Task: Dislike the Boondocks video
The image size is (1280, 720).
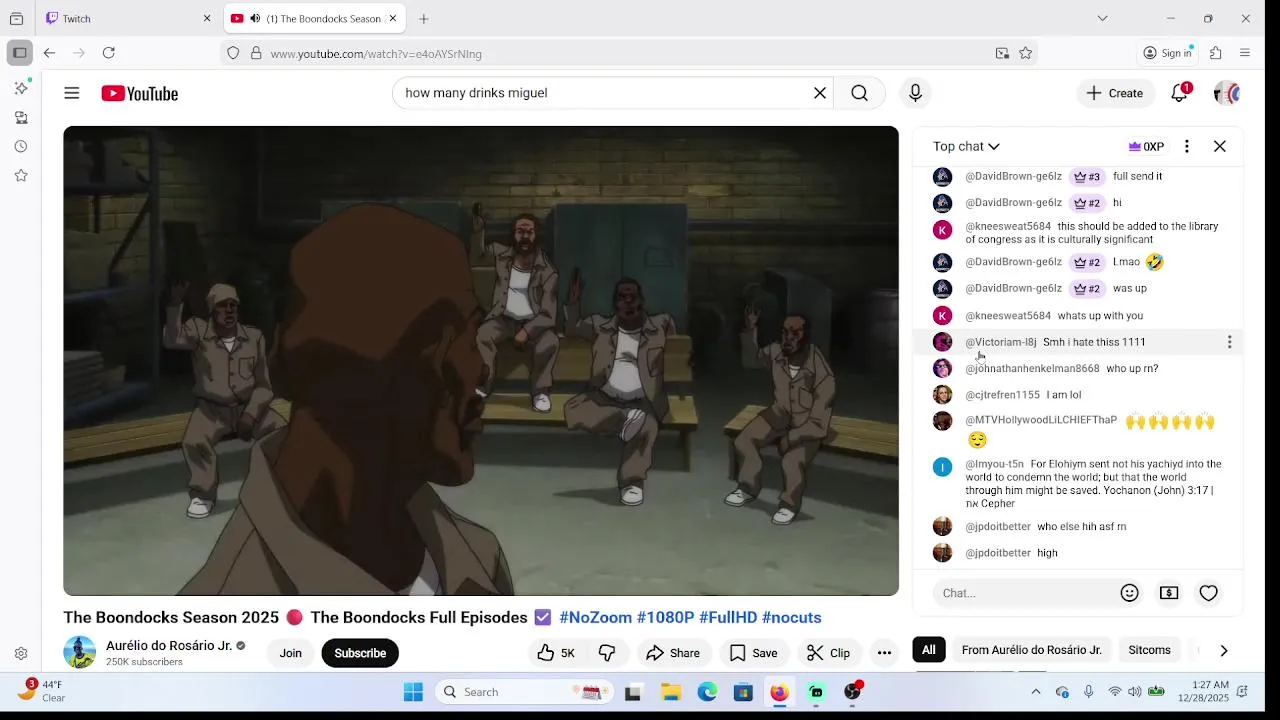Action: pyautogui.click(x=607, y=653)
